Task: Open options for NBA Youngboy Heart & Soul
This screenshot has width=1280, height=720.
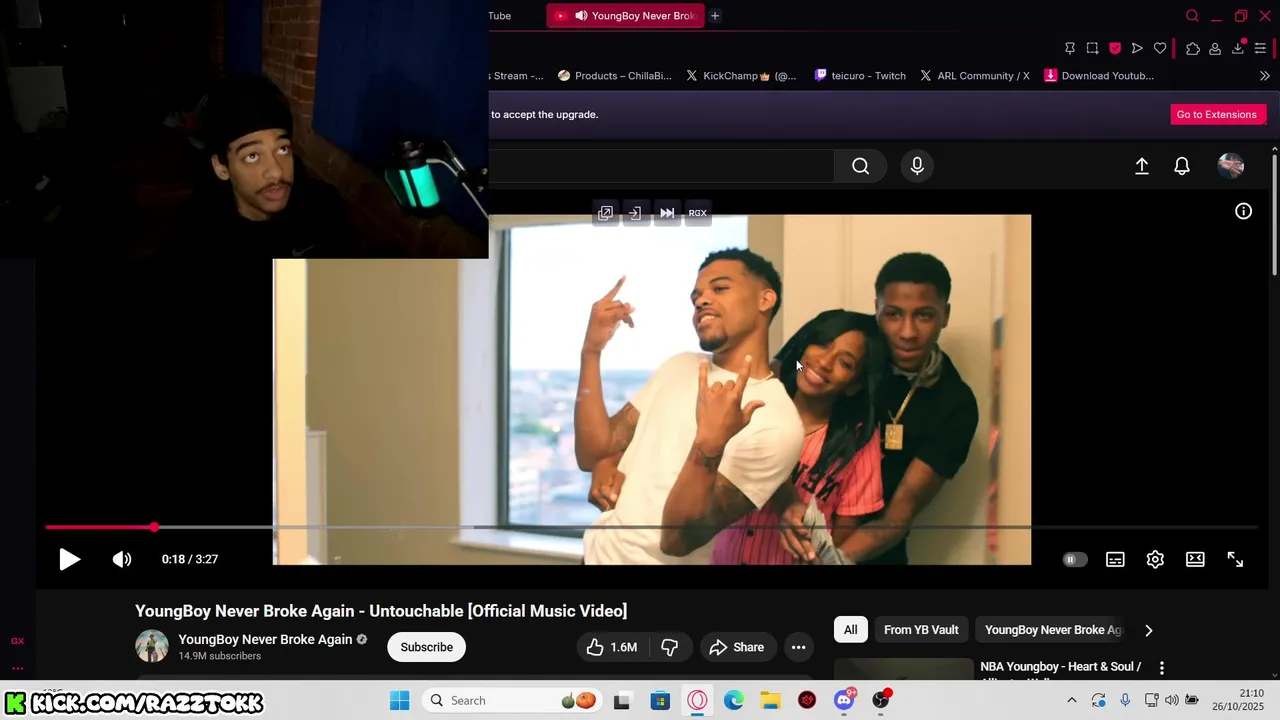Action: [1161, 667]
